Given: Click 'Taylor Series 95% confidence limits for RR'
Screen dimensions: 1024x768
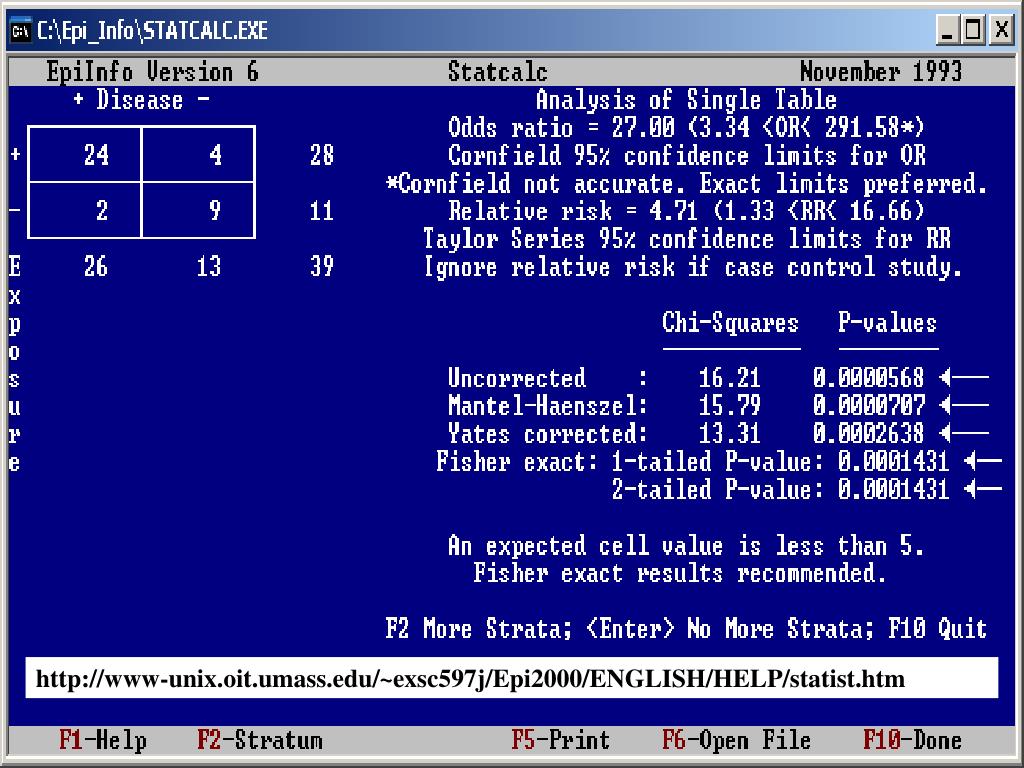Looking at the screenshot, I should [x=686, y=238].
